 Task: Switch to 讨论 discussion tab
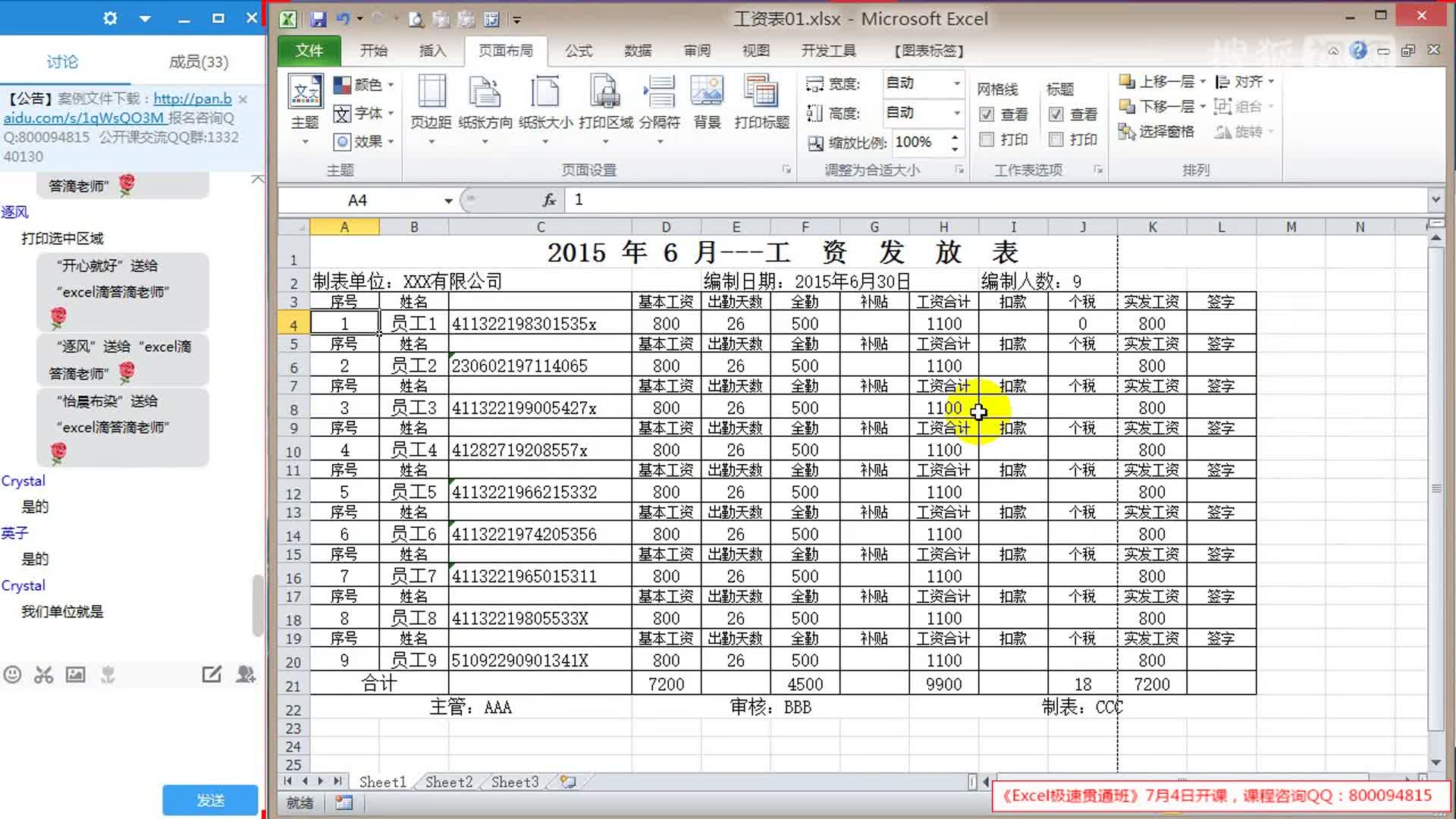coord(61,62)
